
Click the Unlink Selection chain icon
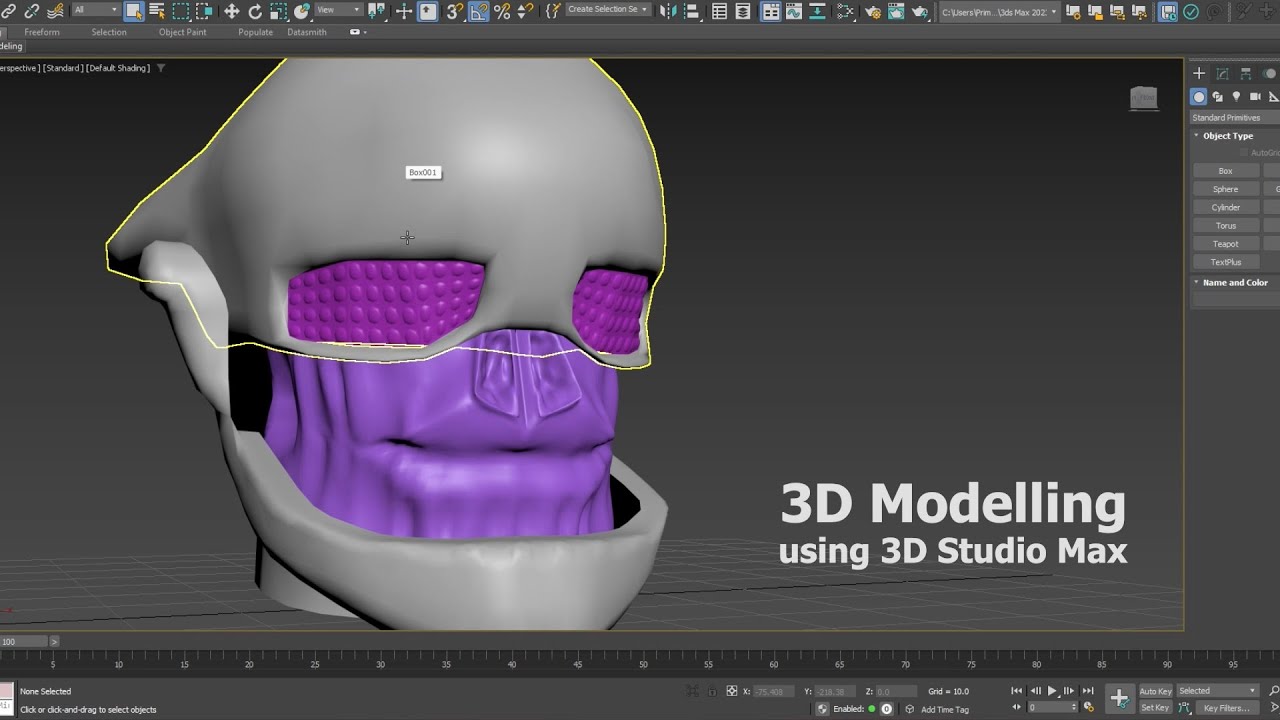coord(32,12)
